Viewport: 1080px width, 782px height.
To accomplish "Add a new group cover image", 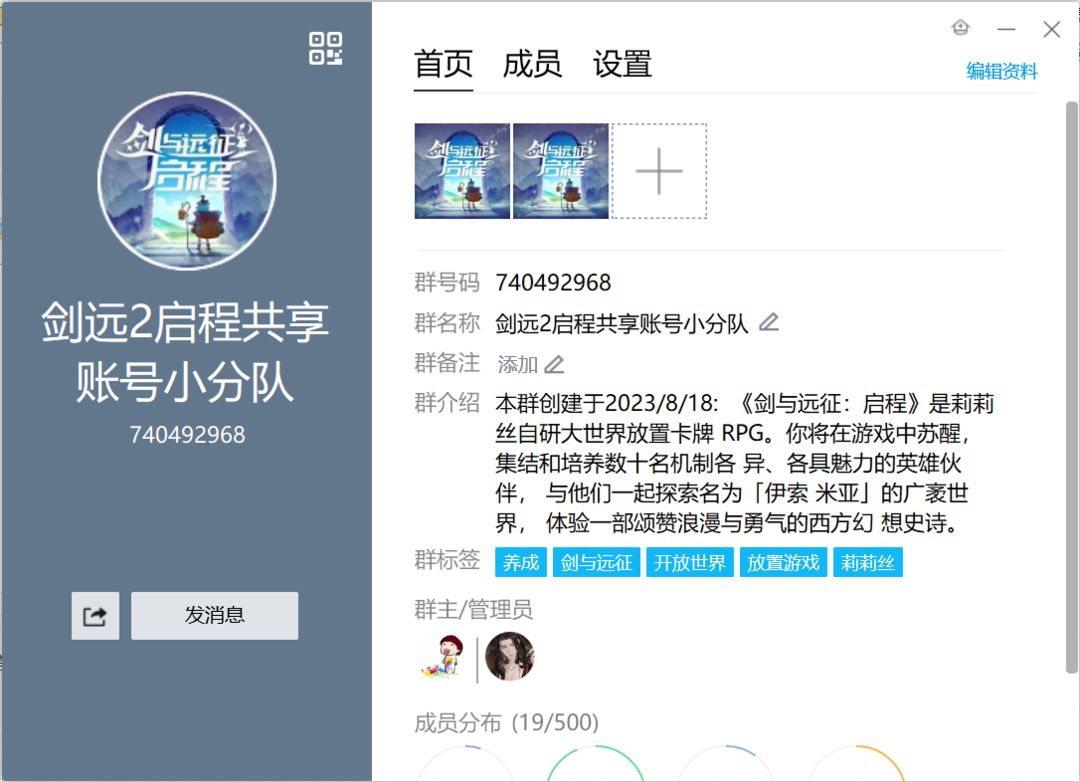I will 659,171.
